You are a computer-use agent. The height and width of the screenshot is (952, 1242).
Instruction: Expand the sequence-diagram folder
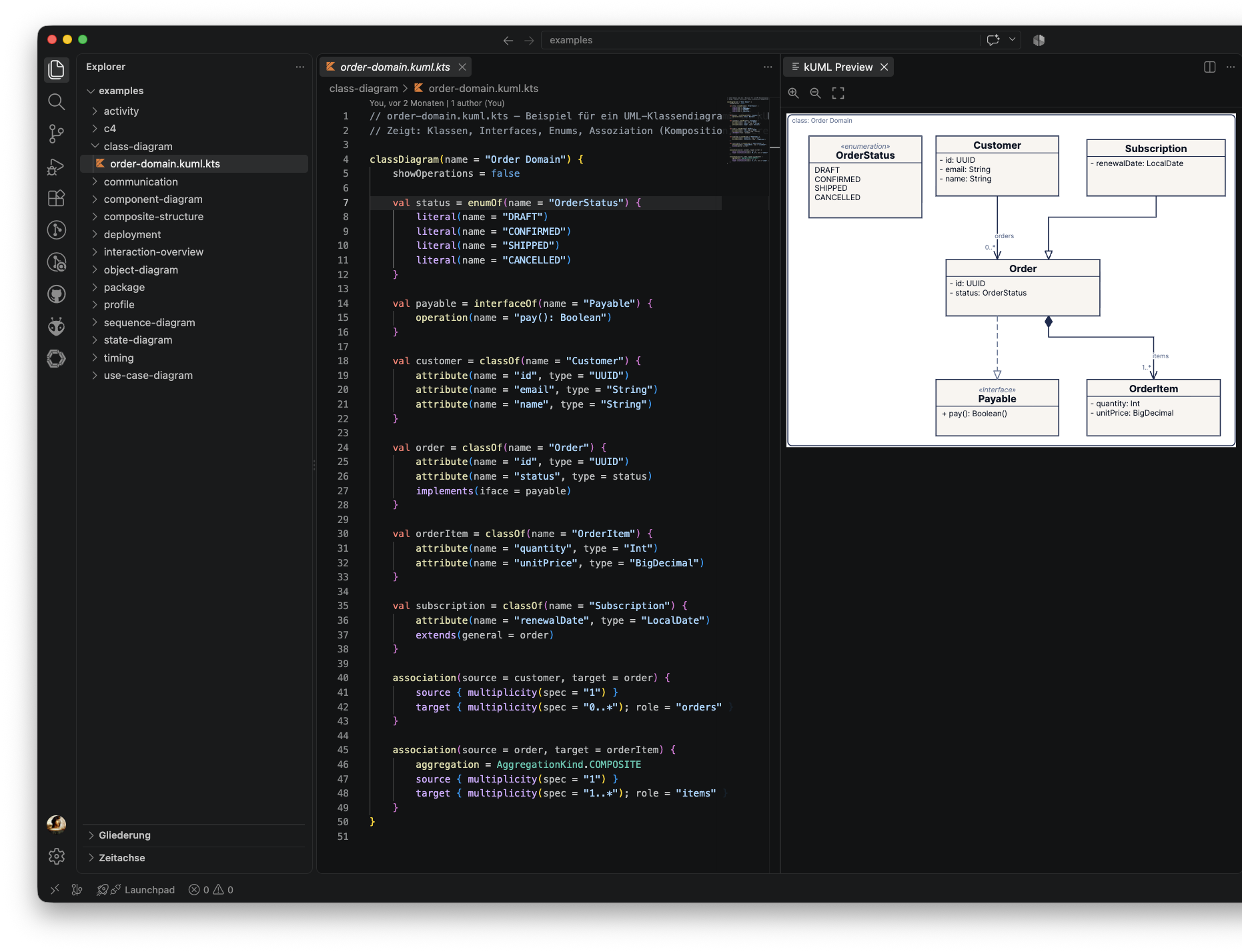[194, 322]
